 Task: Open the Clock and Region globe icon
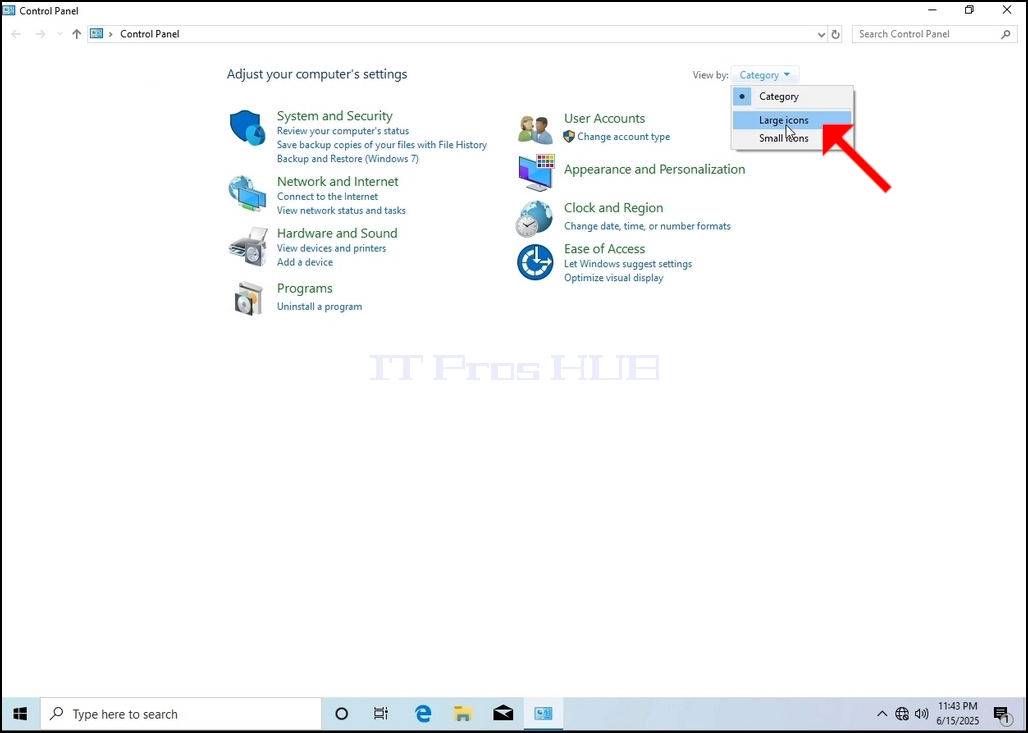point(534,219)
